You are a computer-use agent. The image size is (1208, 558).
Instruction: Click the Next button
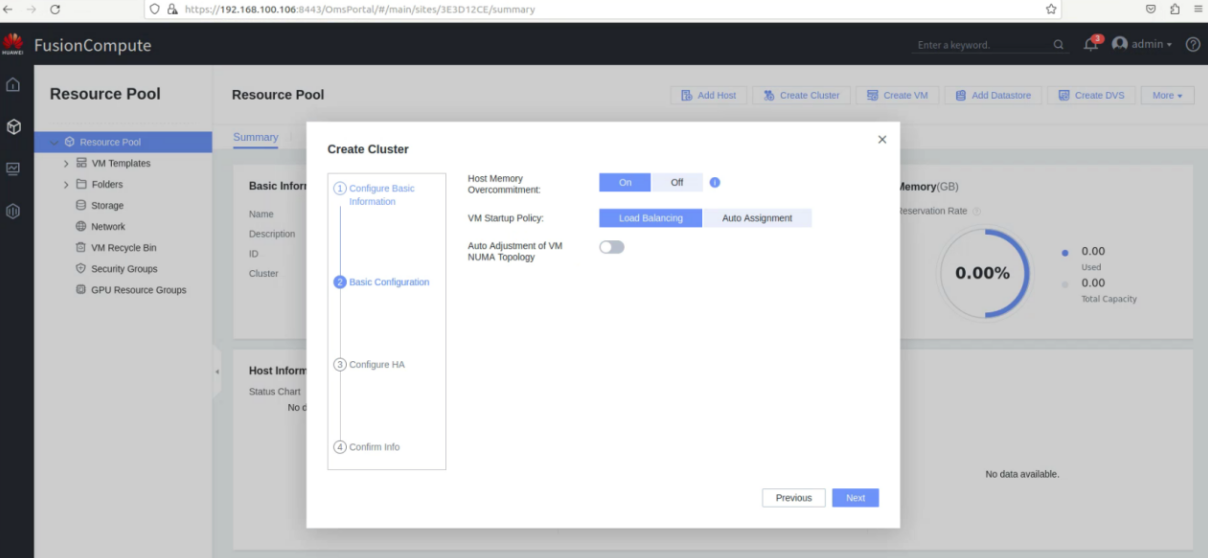point(855,498)
